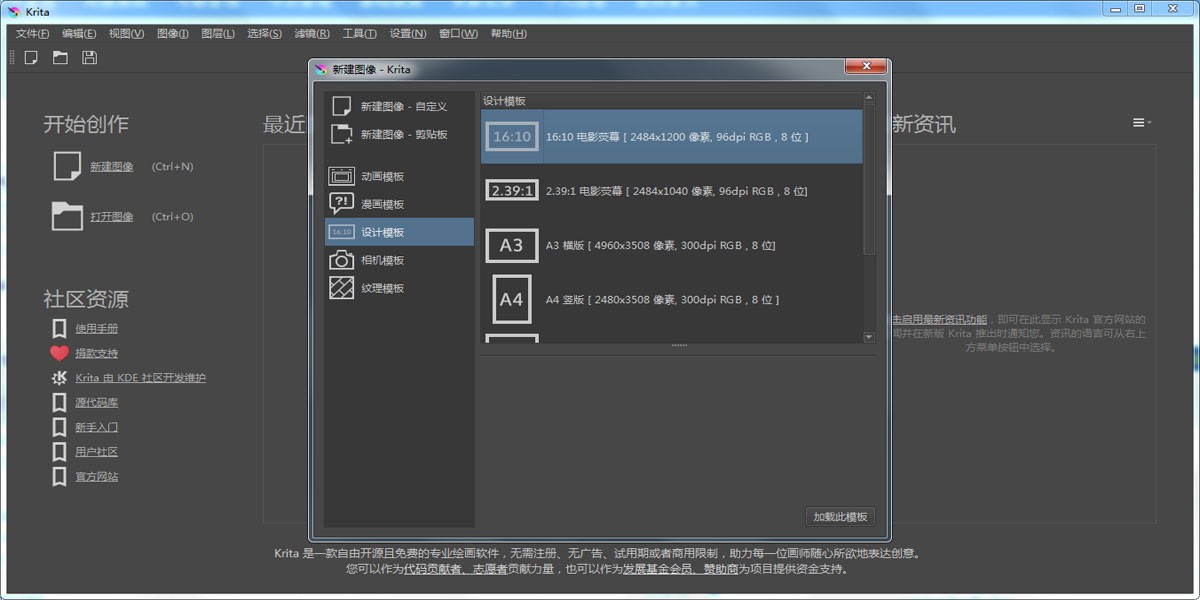
Task: Select the Comic templates (漫画模板) category icon
Action: pos(340,203)
